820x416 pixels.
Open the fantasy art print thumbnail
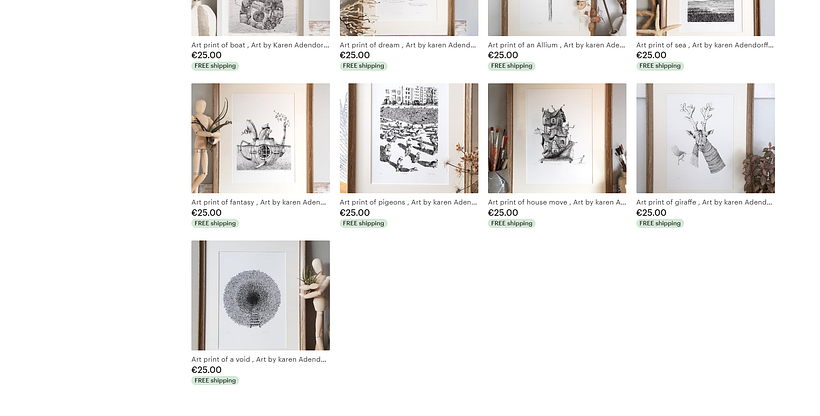[x=260, y=138]
